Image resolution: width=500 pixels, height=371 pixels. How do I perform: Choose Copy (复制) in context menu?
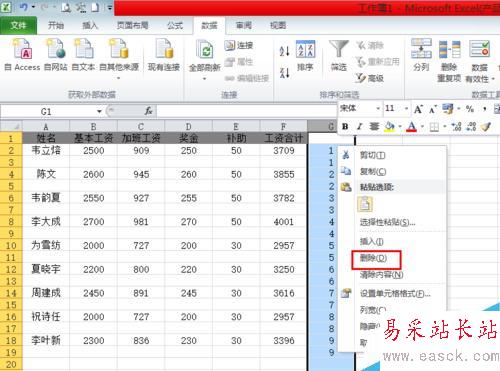coord(392,171)
